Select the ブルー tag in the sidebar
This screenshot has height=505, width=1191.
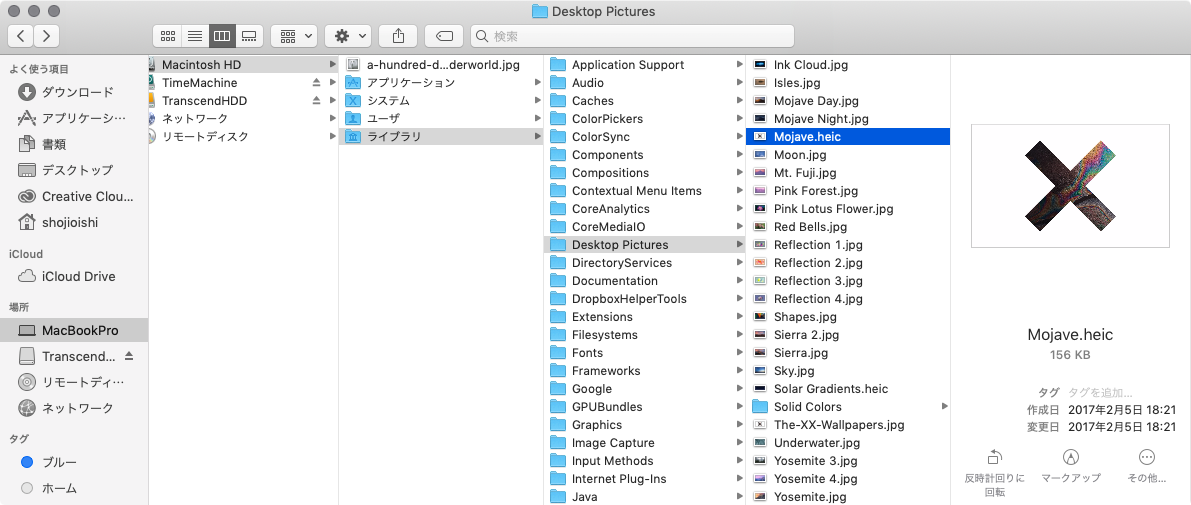[x=74, y=462]
